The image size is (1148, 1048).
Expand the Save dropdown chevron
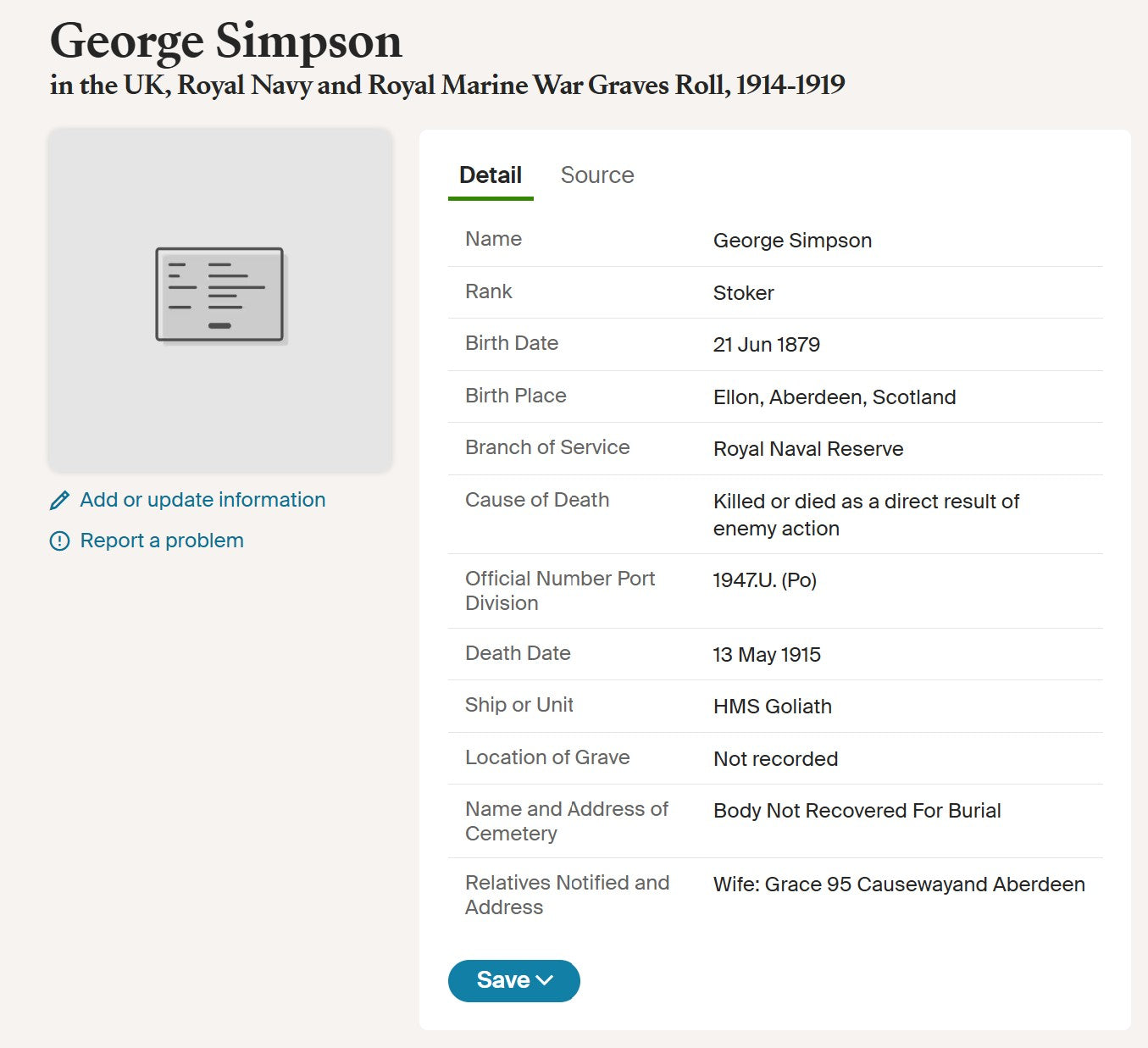point(545,980)
